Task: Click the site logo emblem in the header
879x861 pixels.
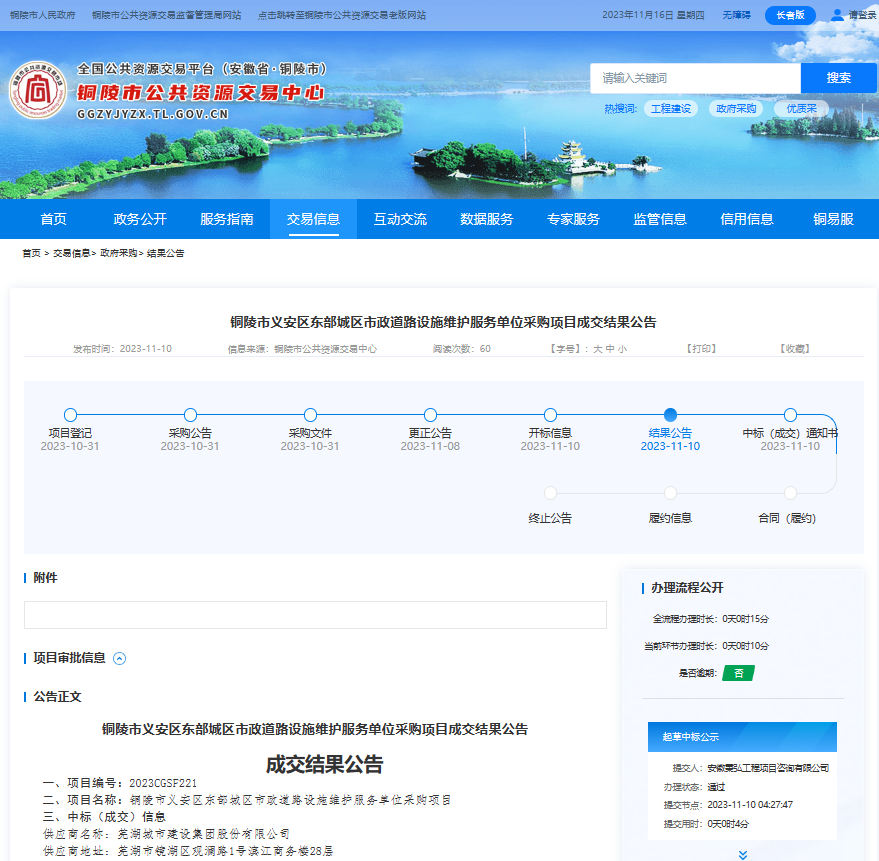Action: [40, 93]
